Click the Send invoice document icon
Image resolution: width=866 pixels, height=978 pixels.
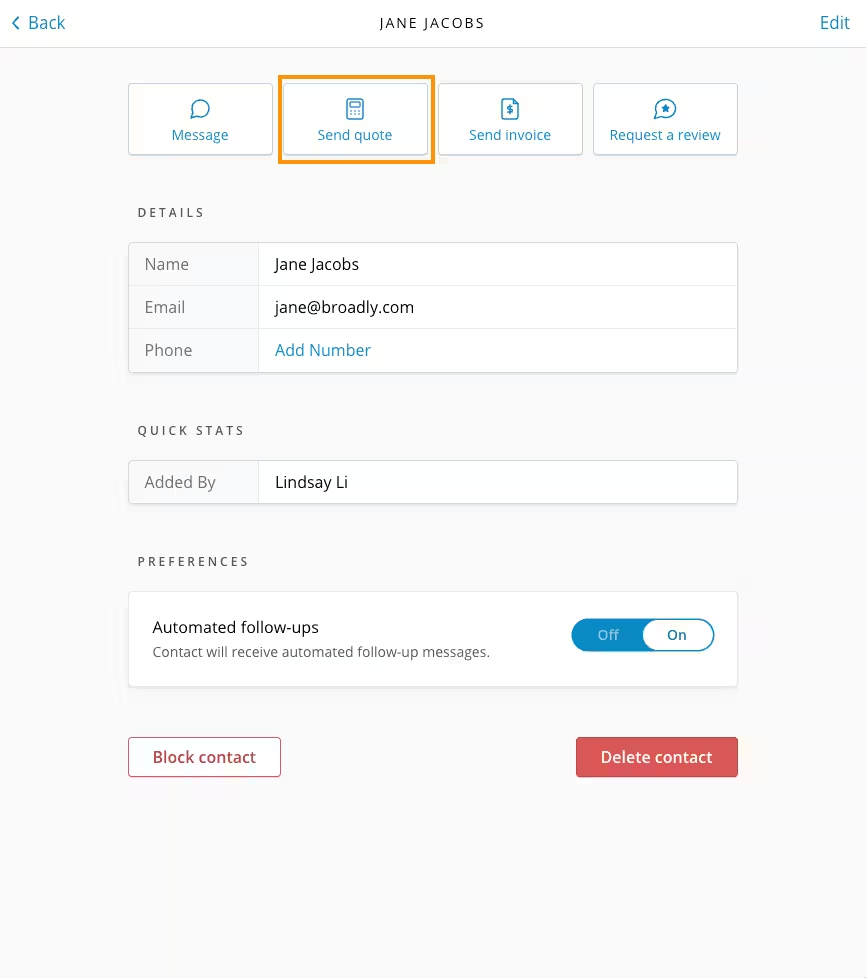510,109
